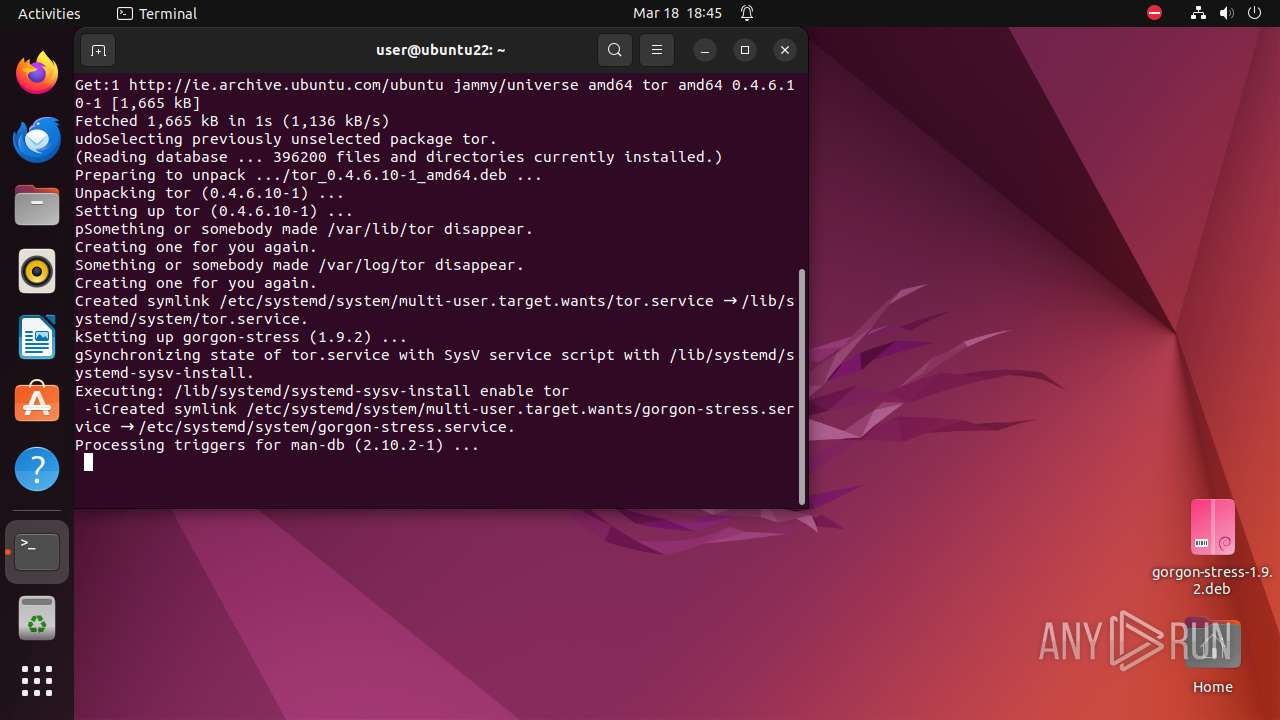Click the red do-not-disturb tray icon

pyautogui.click(x=1155, y=14)
